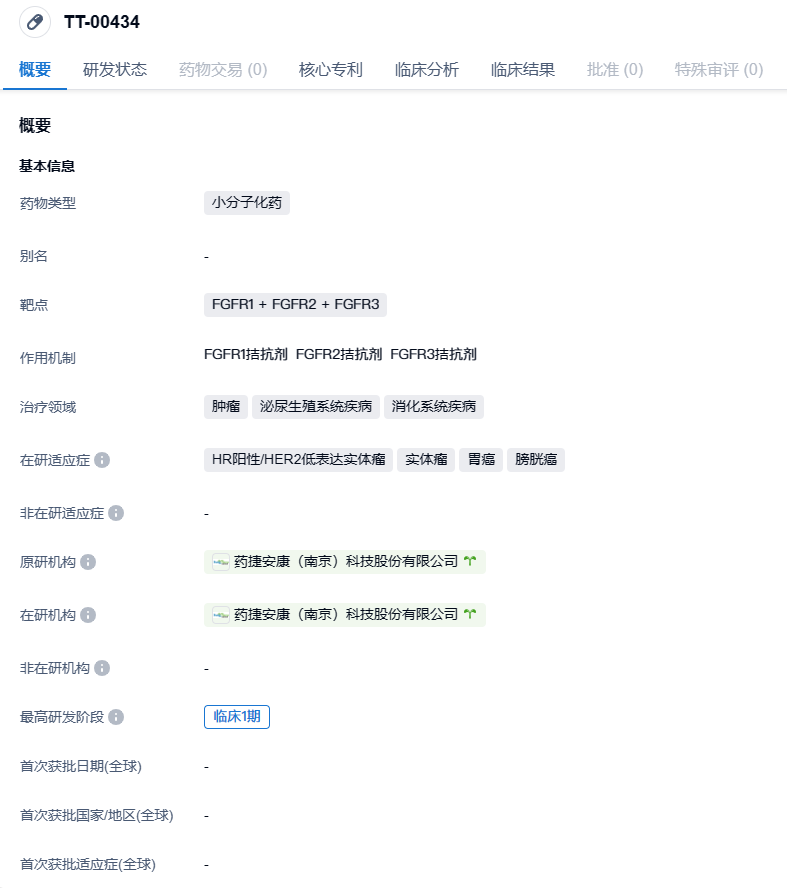Click the 小分子化药 drug type tag
This screenshot has height=888, width=787.
[247, 203]
